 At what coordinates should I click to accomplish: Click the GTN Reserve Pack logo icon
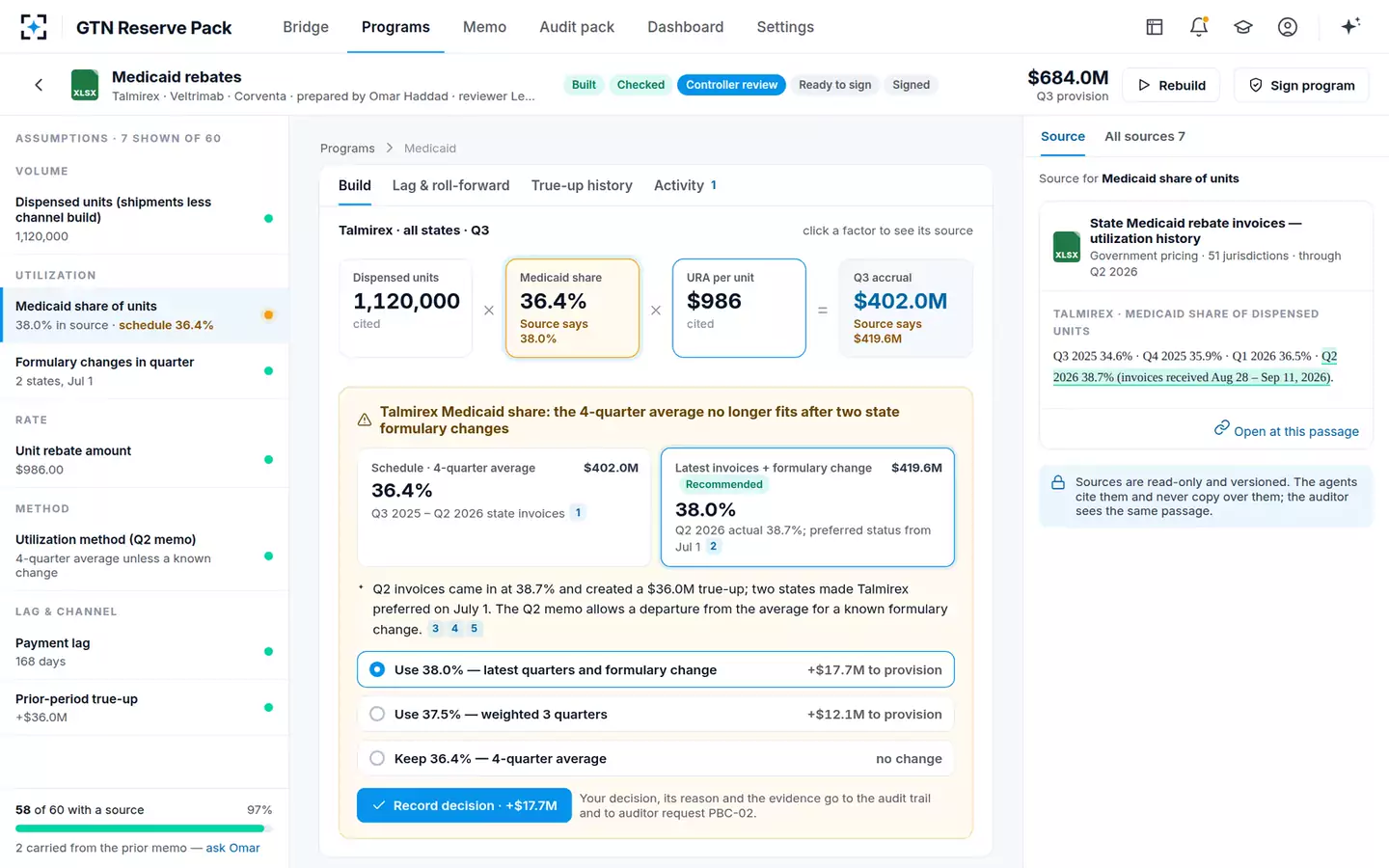pos(34,27)
